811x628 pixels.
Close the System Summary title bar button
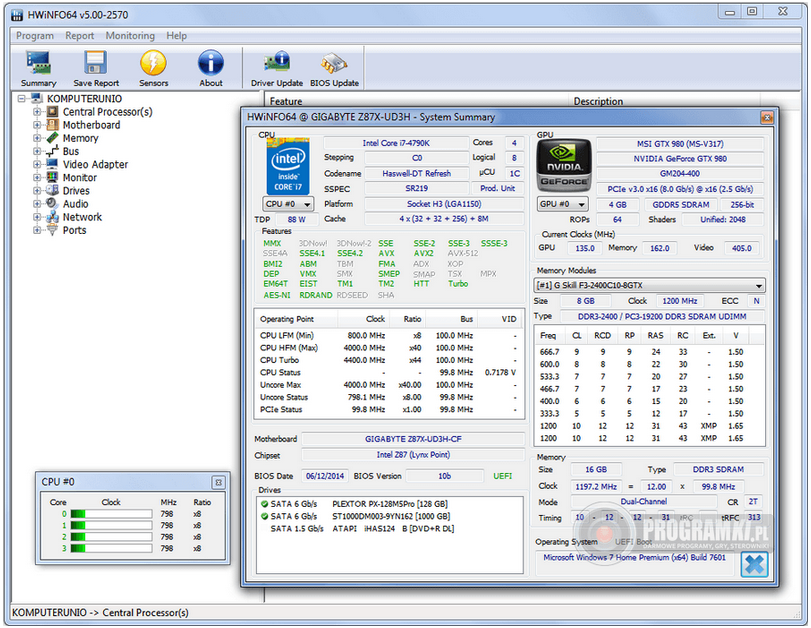tap(767, 117)
